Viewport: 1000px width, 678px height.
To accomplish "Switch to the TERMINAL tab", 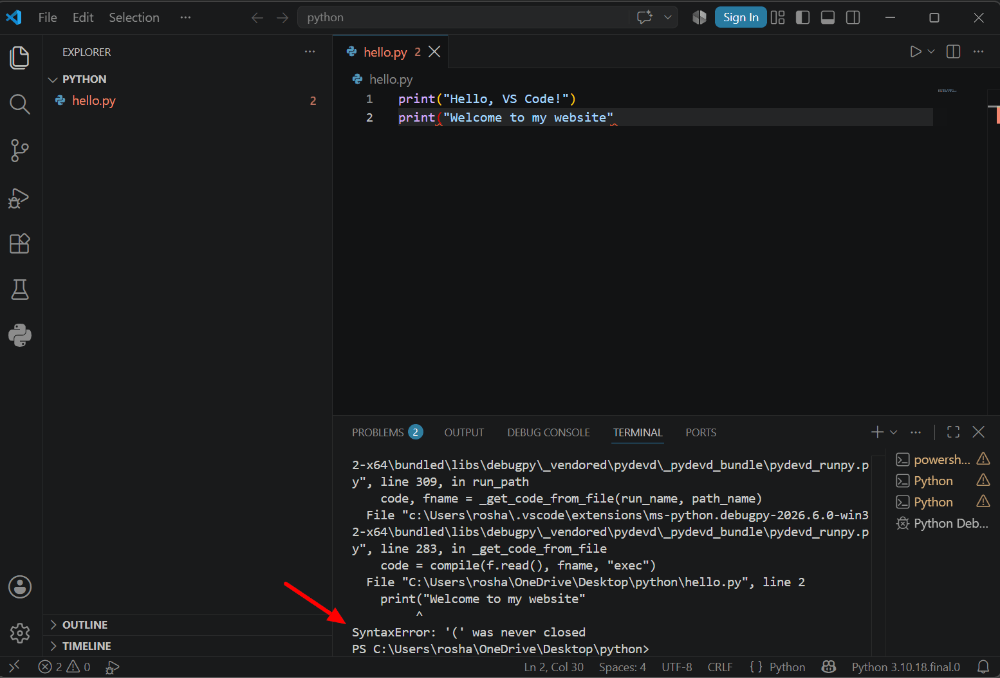I will tap(637, 432).
